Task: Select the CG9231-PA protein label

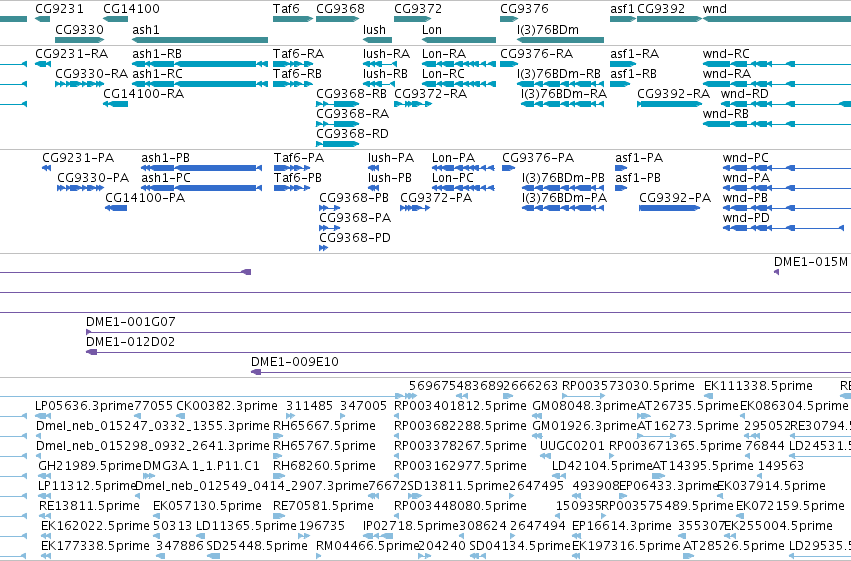Action: 78,158
